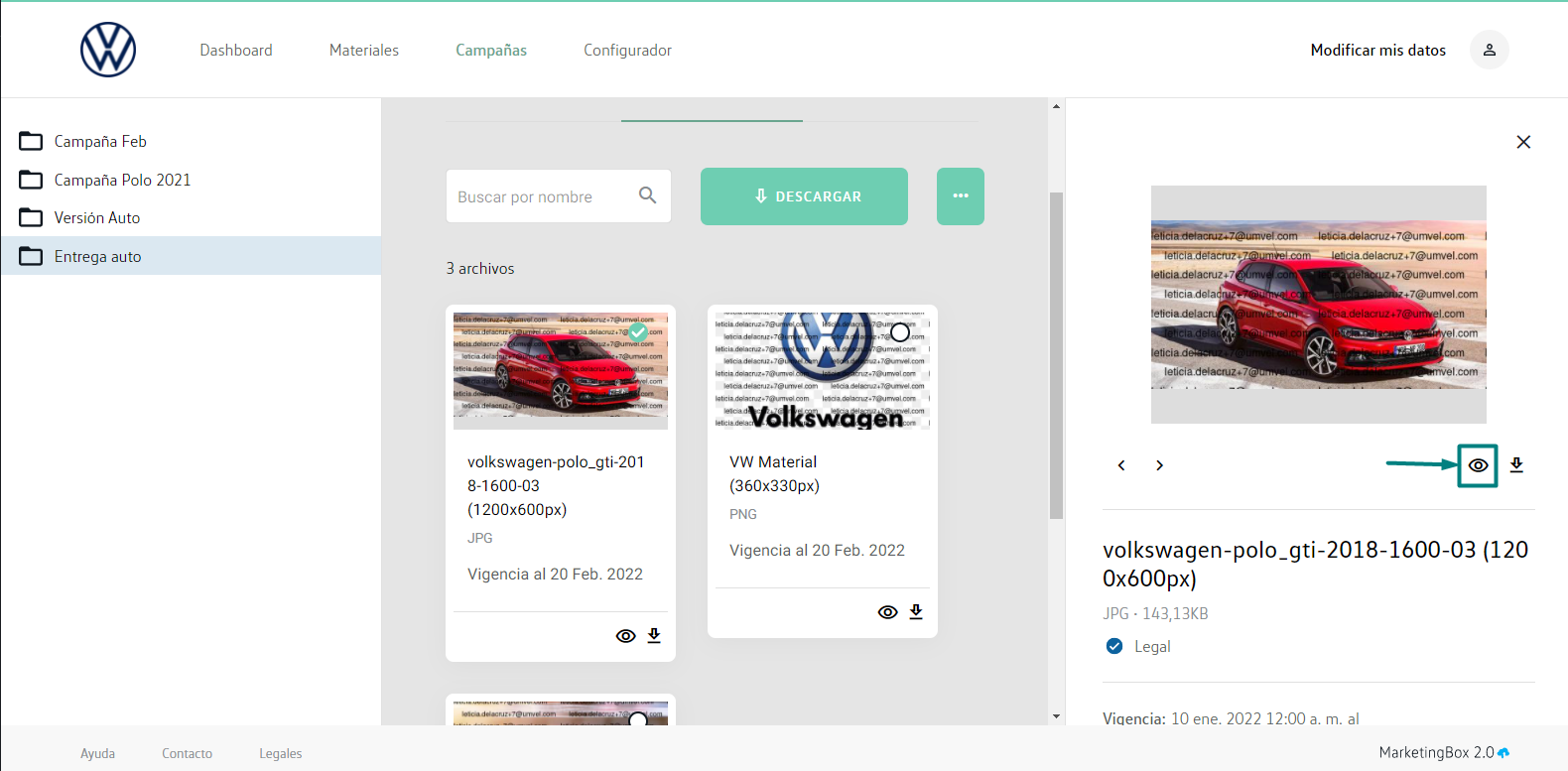The width and height of the screenshot is (1568, 771).
Task: Open Versión Auto folder
Action: pos(191,217)
